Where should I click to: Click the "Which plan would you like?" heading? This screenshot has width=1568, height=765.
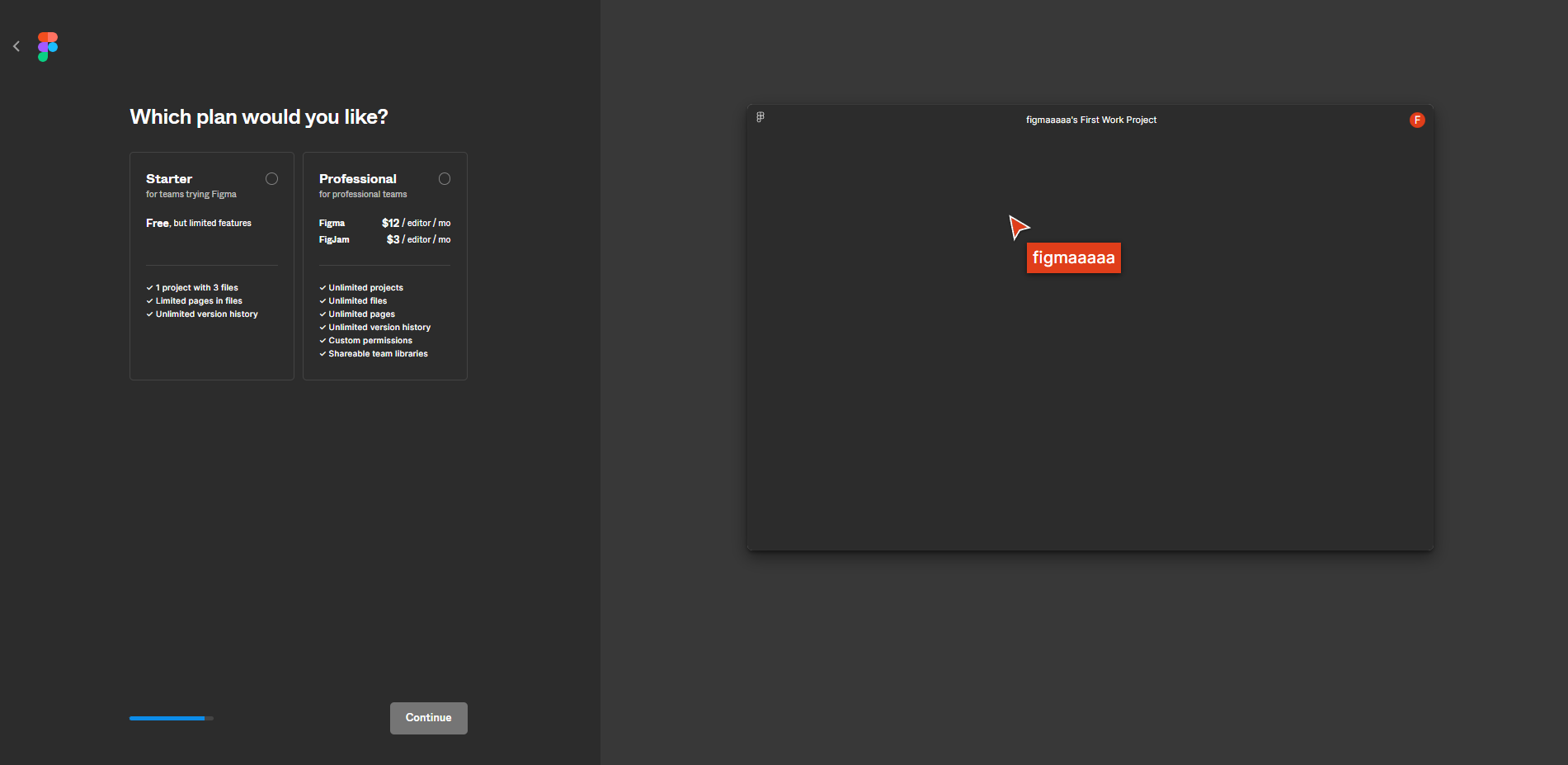[x=259, y=117]
